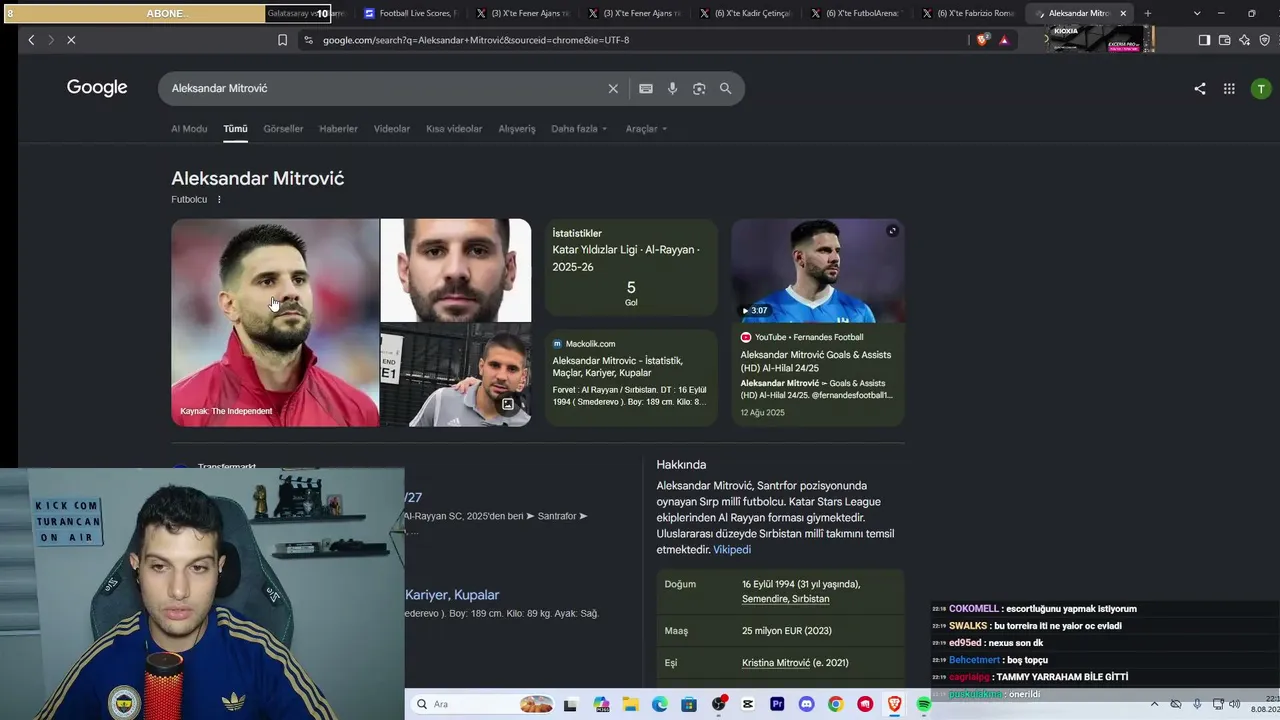Open the large Mitrović photo from The Independent
Image resolution: width=1280 pixels, height=720 pixels.
(275, 323)
